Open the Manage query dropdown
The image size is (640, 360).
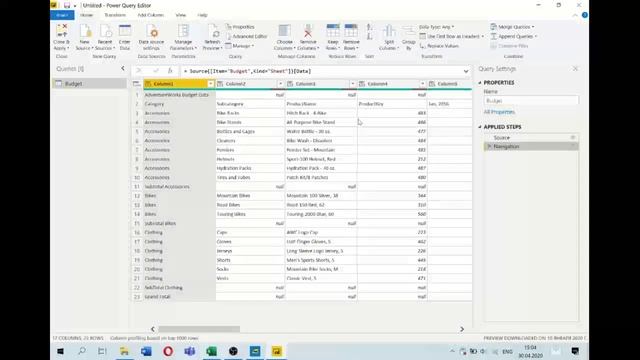coord(240,46)
